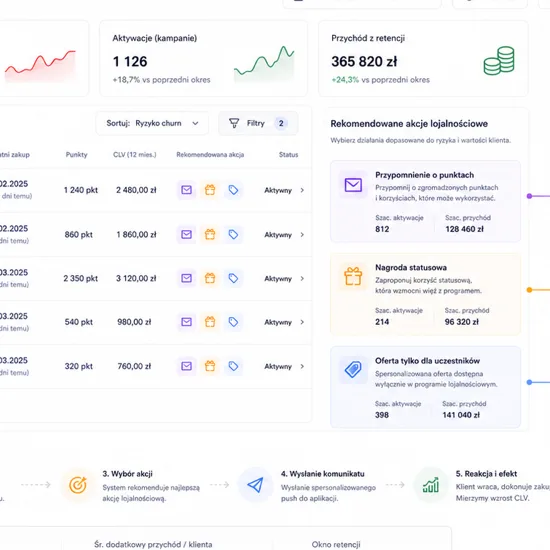
Task: Expand the 980,00 zł row chevron
Action: coord(302,322)
